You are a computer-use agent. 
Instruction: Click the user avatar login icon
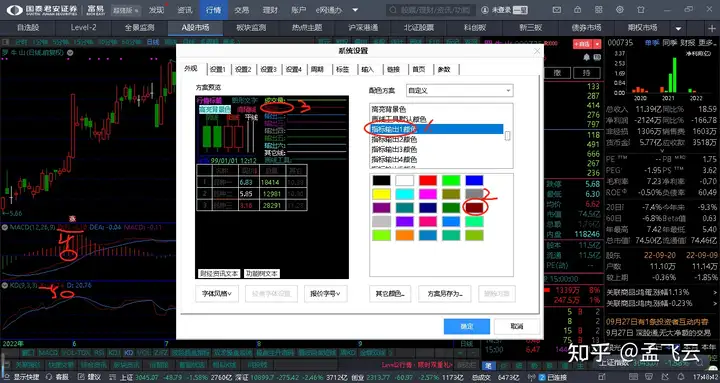coord(485,10)
